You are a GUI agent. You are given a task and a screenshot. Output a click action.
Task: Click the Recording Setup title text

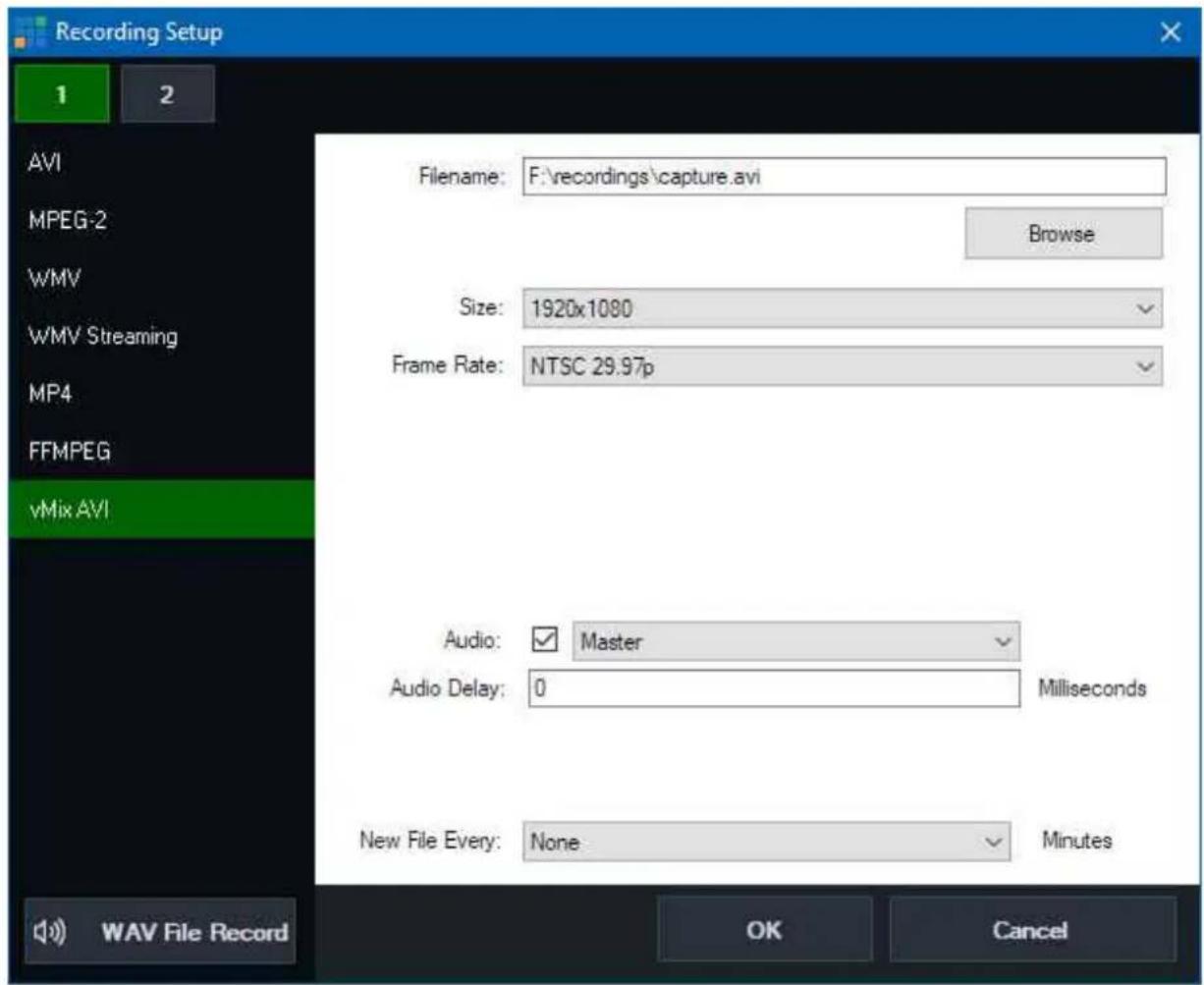coord(138,31)
